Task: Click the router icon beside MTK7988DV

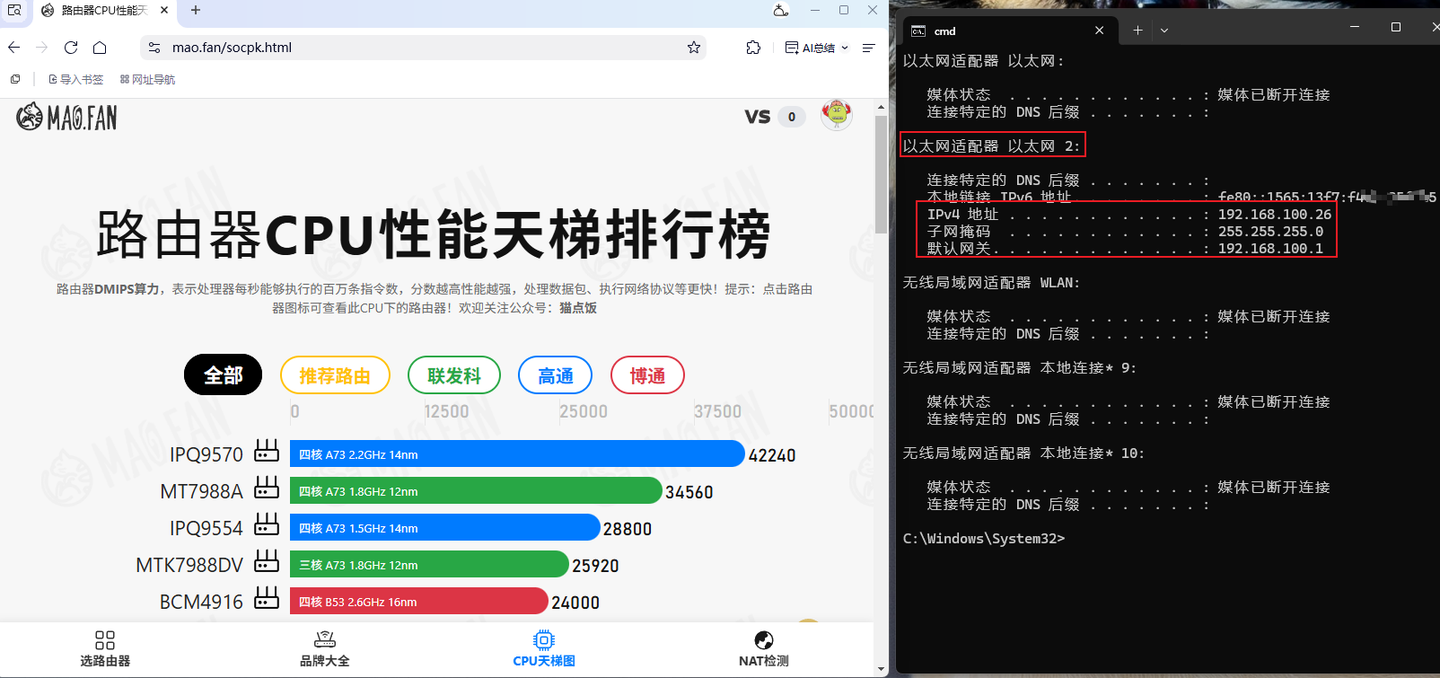Action: point(266,562)
